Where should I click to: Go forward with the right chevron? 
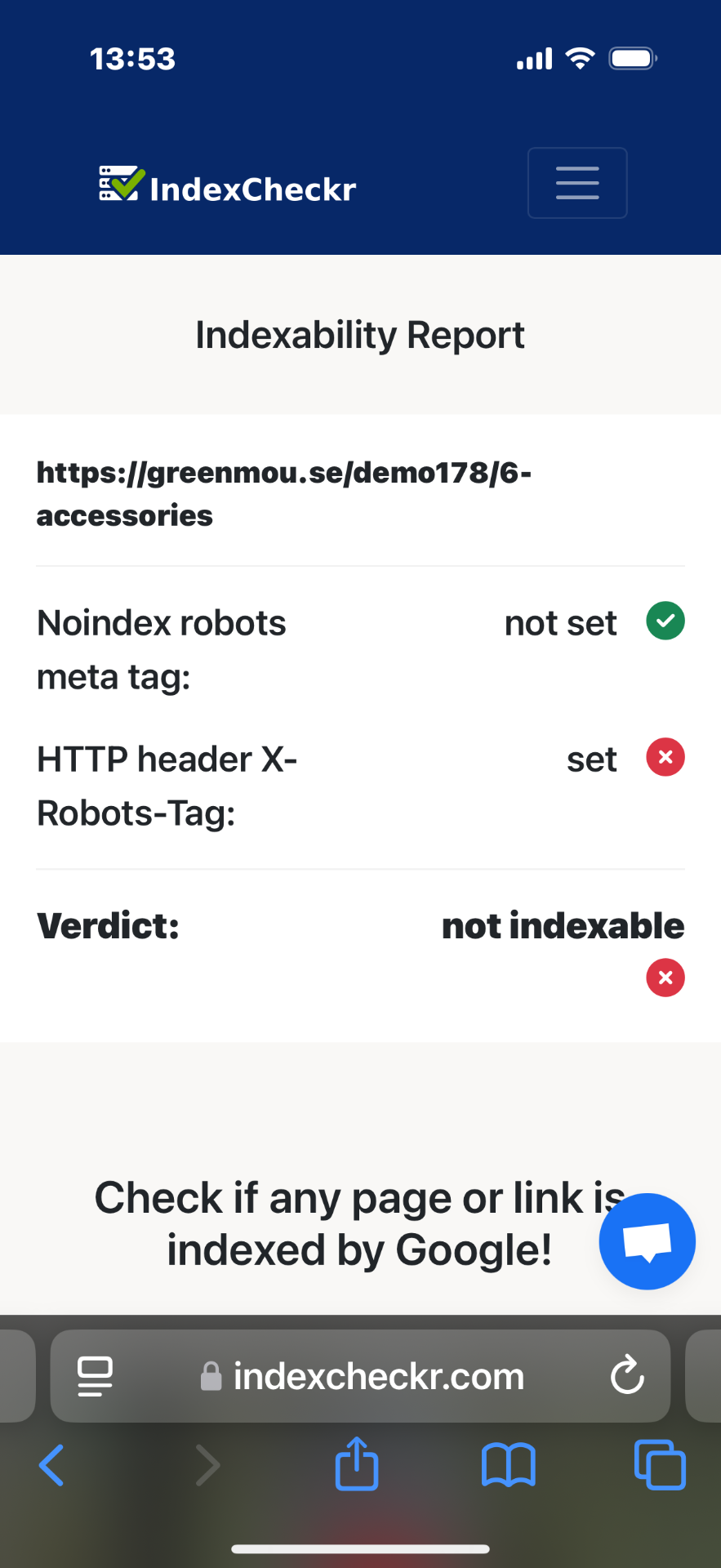(x=208, y=1465)
